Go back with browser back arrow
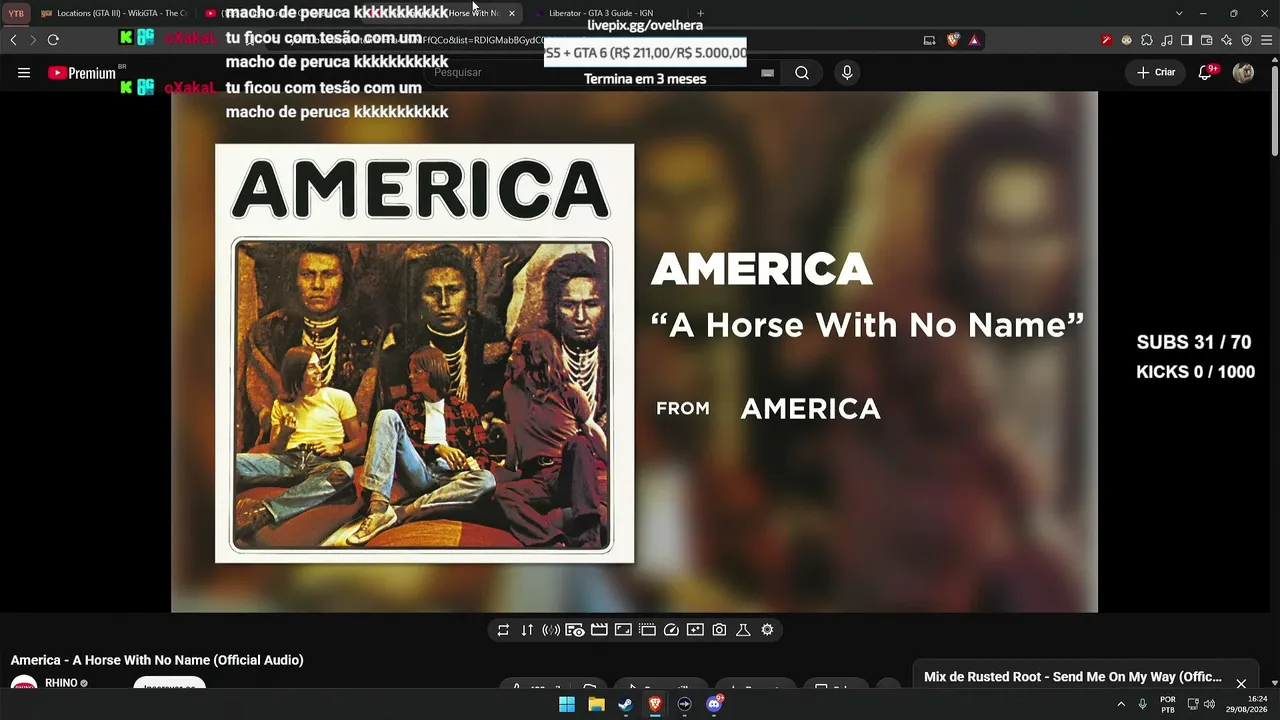The width and height of the screenshot is (1280, 720). [x=13, y=40]
